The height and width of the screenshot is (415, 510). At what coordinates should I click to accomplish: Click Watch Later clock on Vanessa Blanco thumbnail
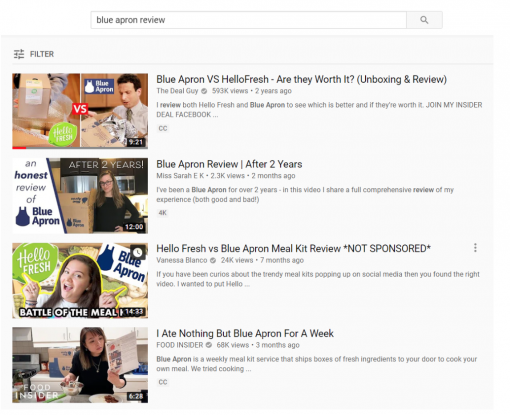tap(137, 252)
